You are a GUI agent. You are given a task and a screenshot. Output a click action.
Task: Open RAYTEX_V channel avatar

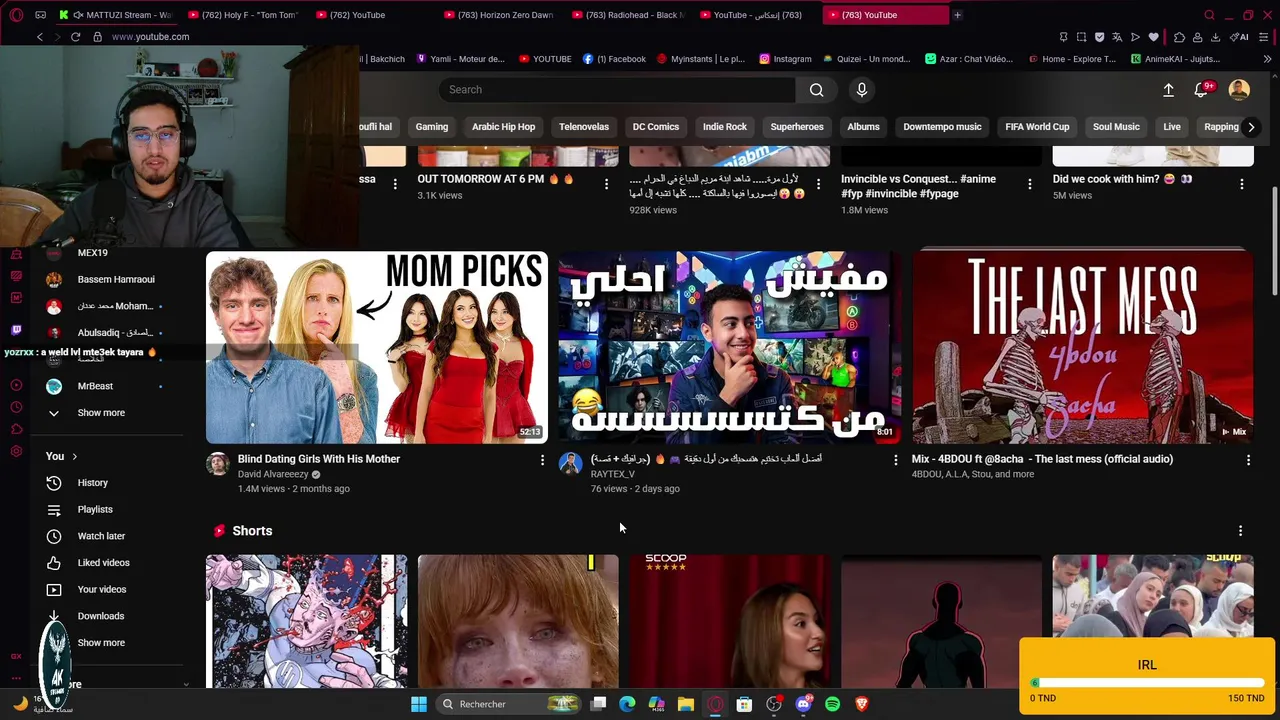[570, 464]
